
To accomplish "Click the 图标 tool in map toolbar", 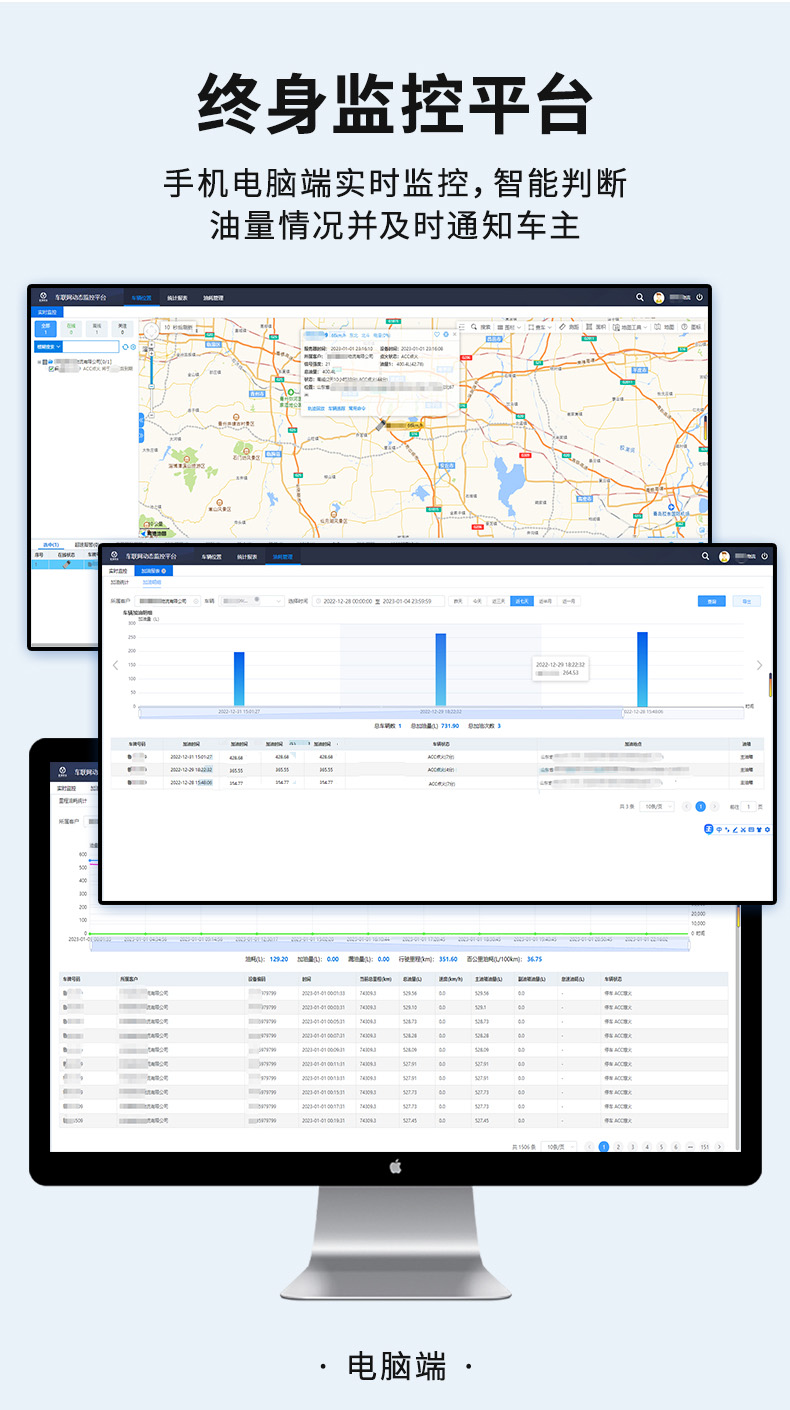I will (691, 326).
